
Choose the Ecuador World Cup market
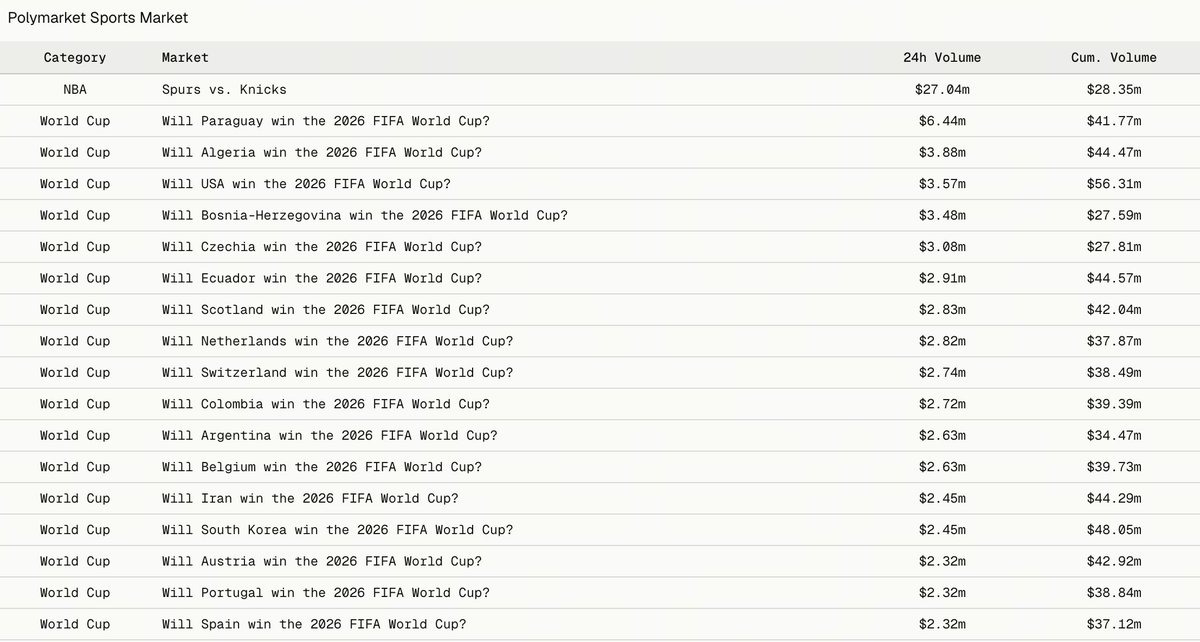pyautogui.click(x=321, y=278)
